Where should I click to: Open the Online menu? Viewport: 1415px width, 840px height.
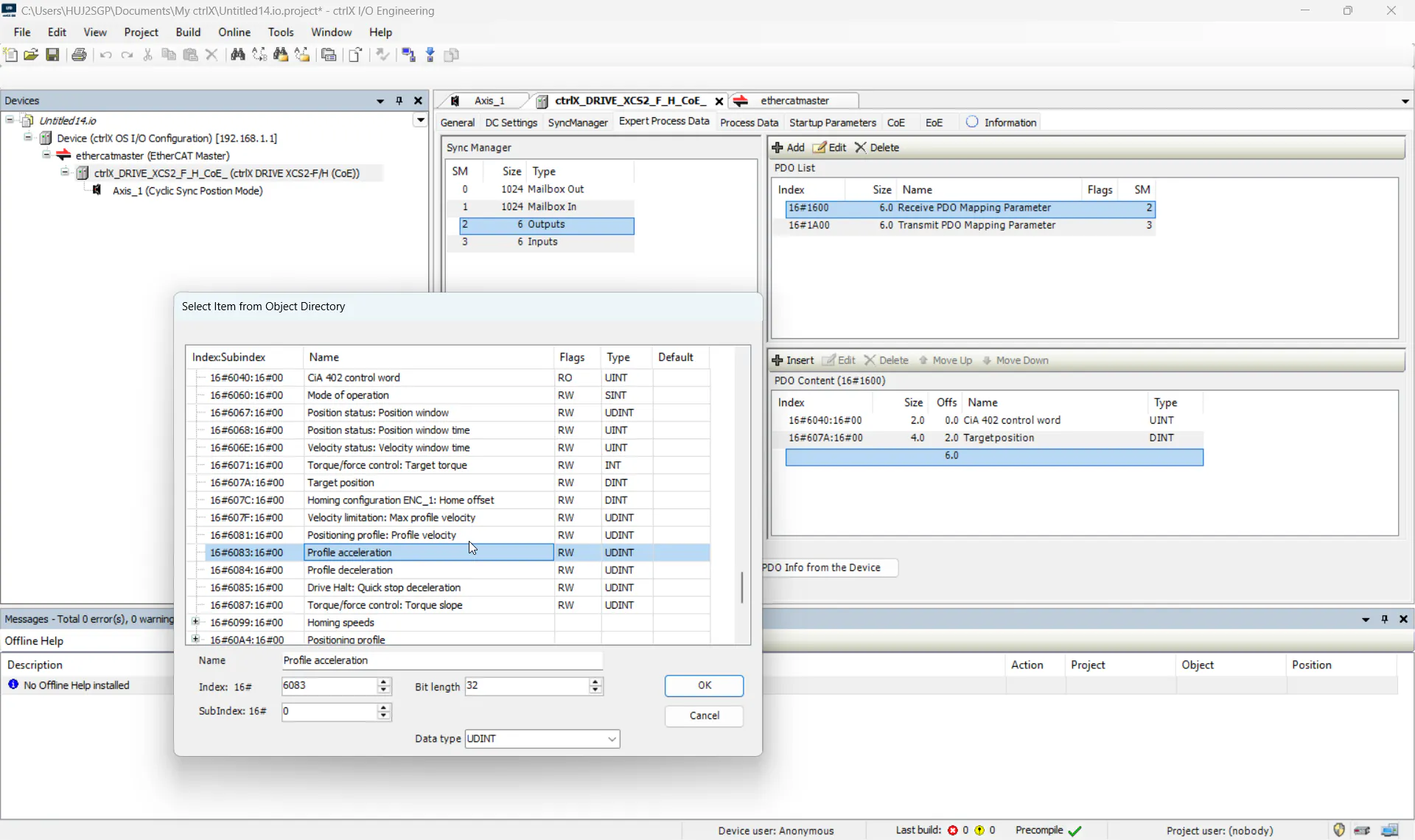coord(234,32)
